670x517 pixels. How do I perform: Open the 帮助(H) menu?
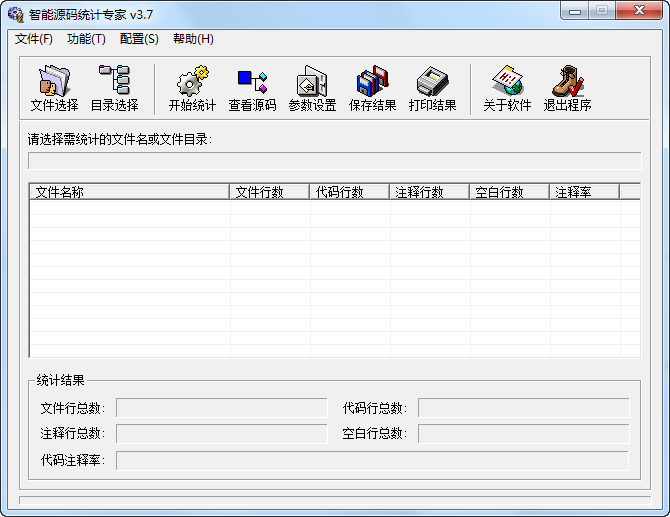(x=193, y=39)
